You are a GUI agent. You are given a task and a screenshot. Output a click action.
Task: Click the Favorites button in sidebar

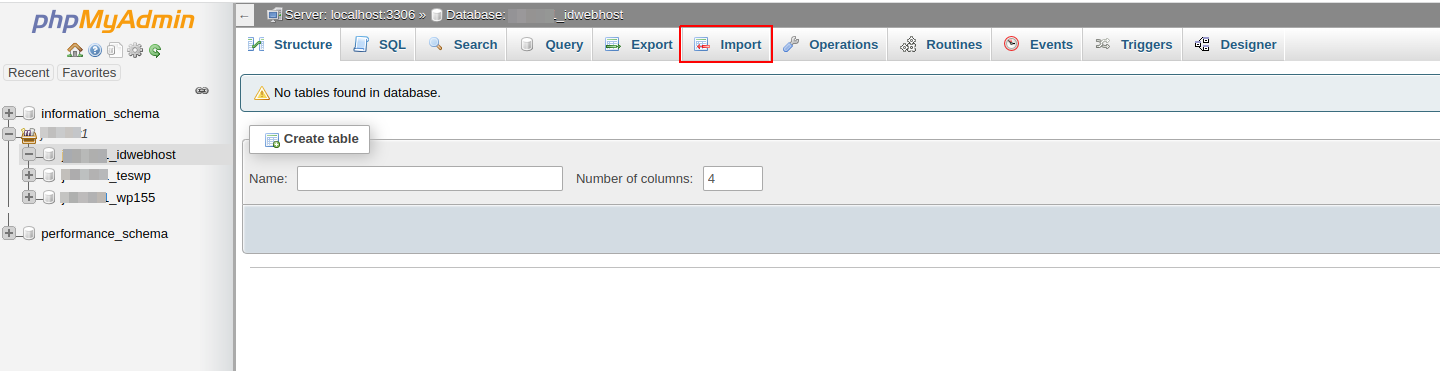pos(89,72)
